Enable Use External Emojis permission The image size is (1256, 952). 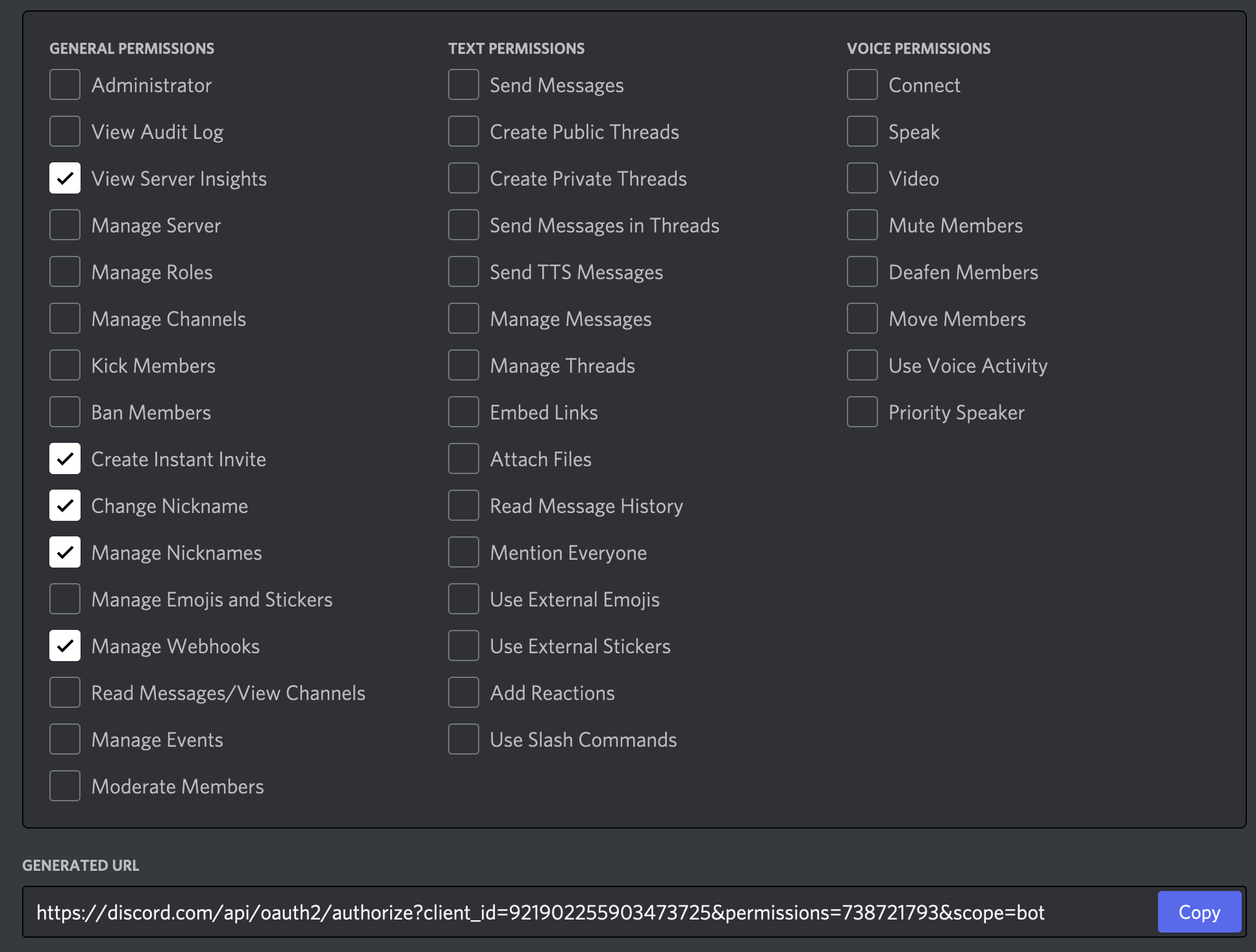coord(464,599)
